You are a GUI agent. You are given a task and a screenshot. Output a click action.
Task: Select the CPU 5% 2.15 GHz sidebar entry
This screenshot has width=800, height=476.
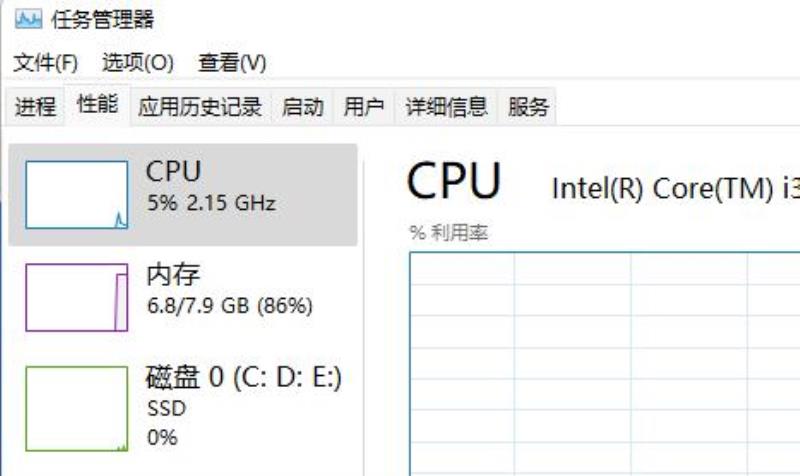point(183,195)
